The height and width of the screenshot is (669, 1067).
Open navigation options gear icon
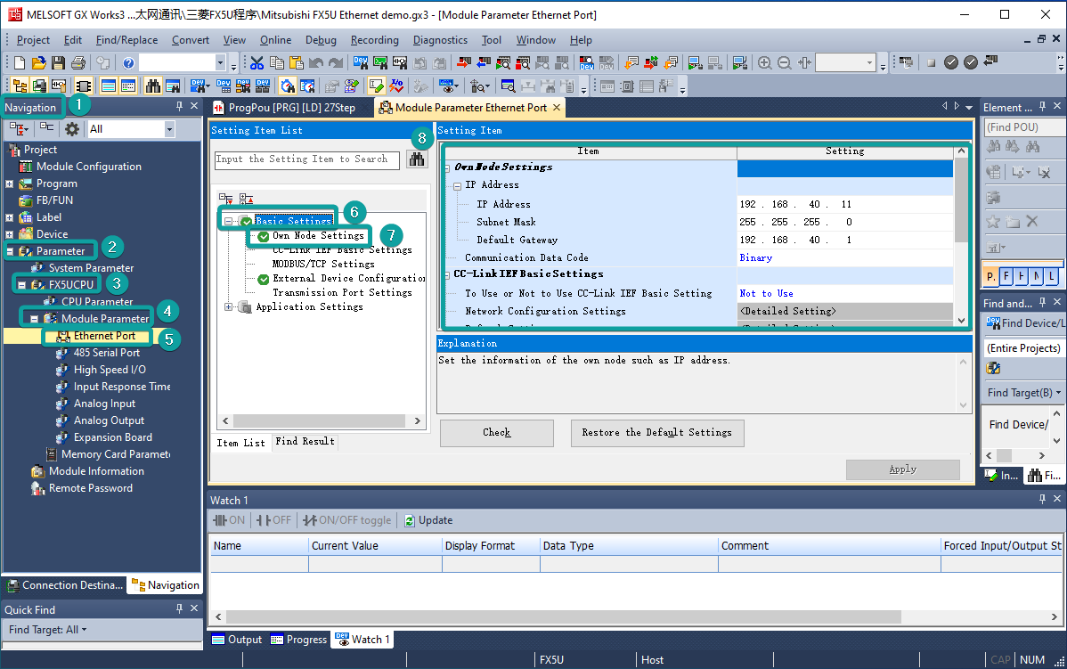click(72, 129)
